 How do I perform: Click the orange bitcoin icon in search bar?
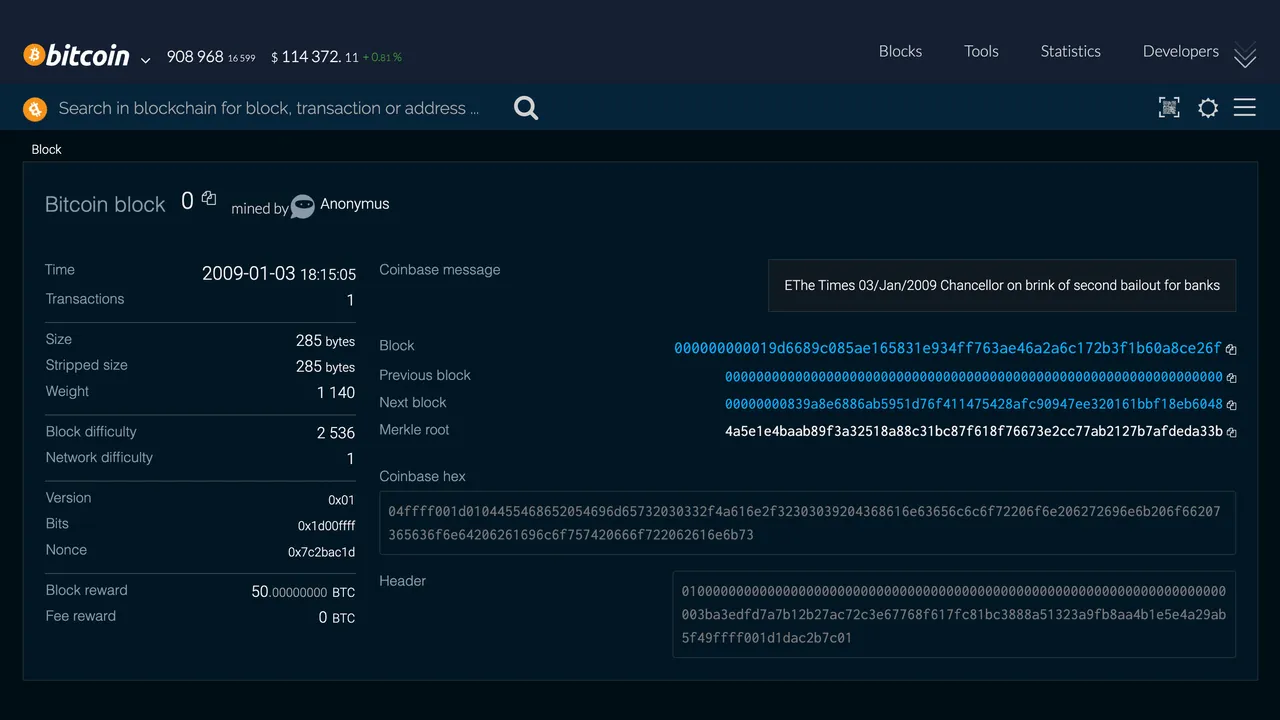click(35, 108)
